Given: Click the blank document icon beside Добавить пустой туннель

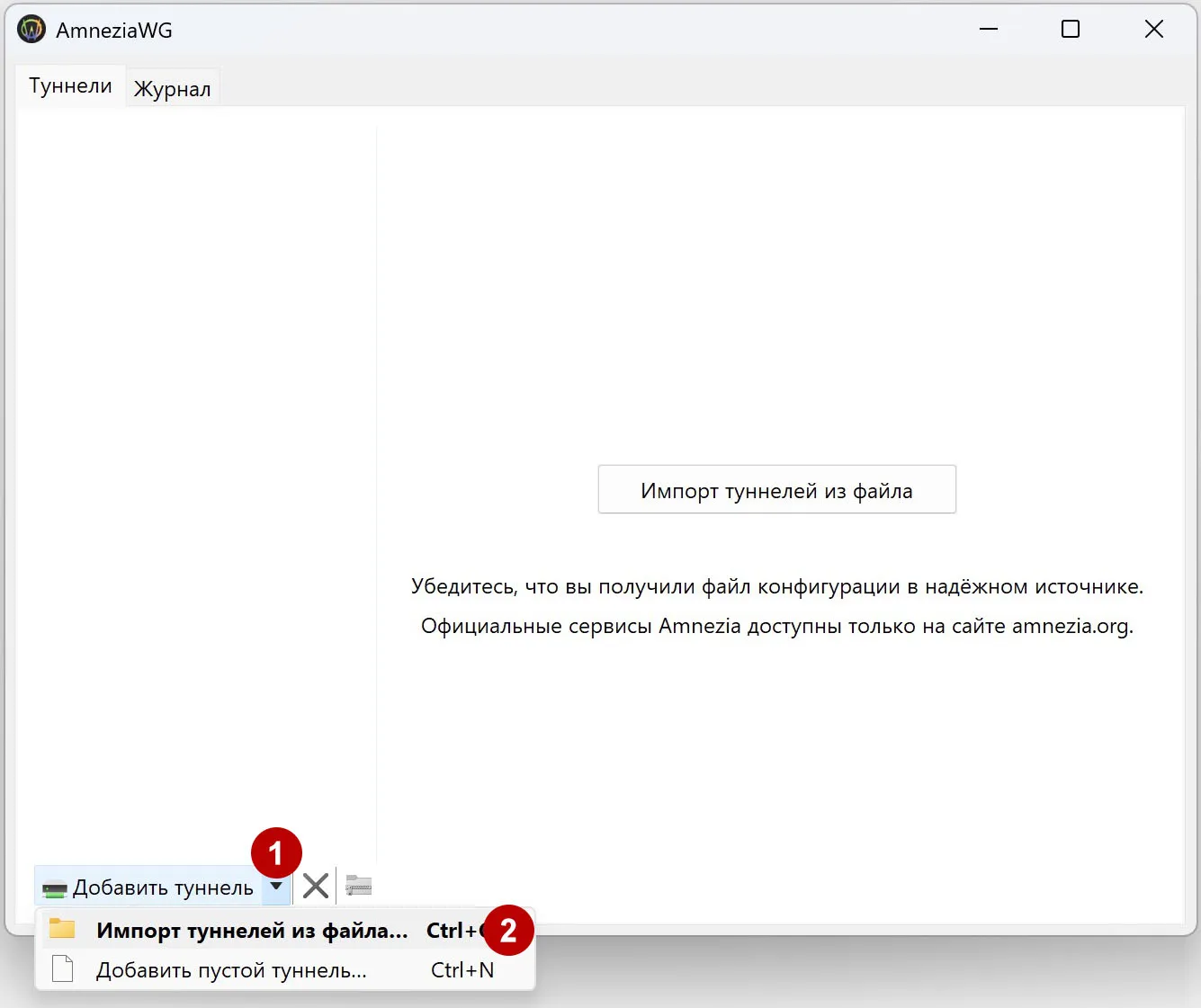Looking at the screenshot, I should click(61, 969).
